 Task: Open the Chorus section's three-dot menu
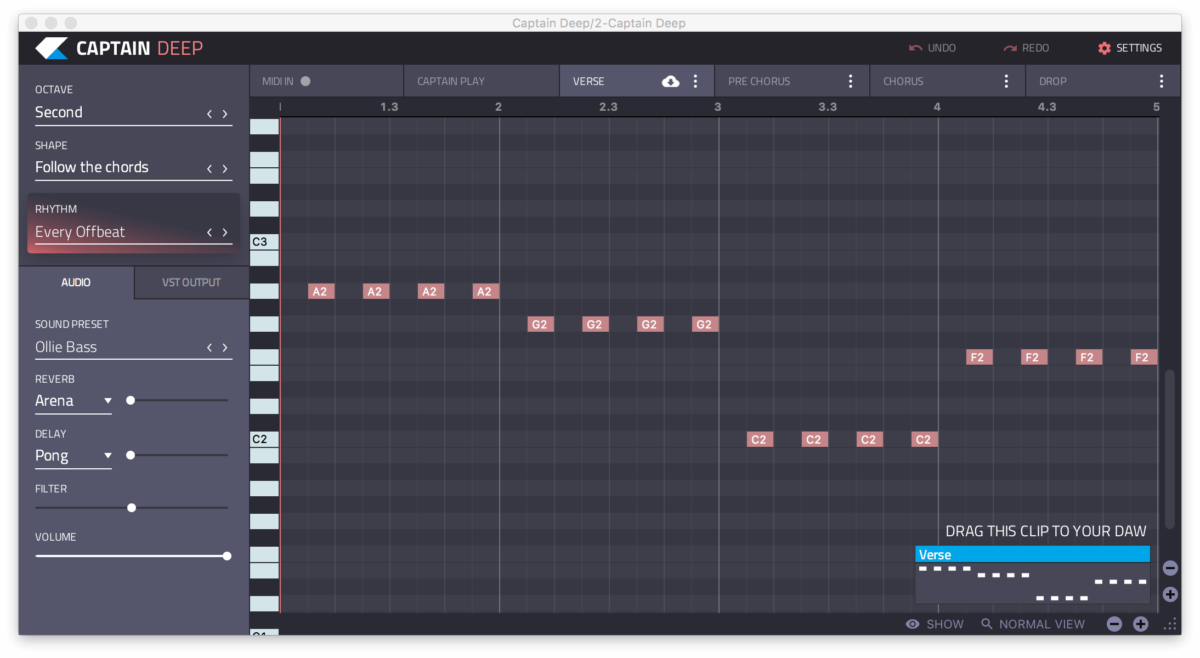coord(1006,80)
